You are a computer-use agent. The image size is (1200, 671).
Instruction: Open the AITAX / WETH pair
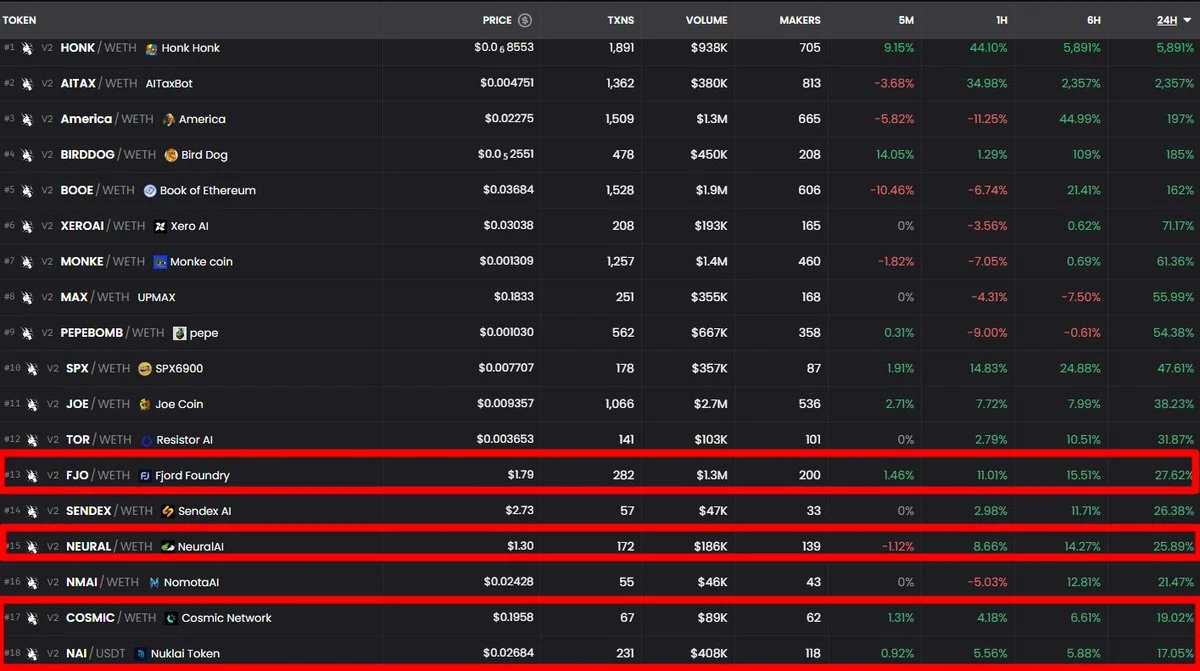click(x=99, y=83)
